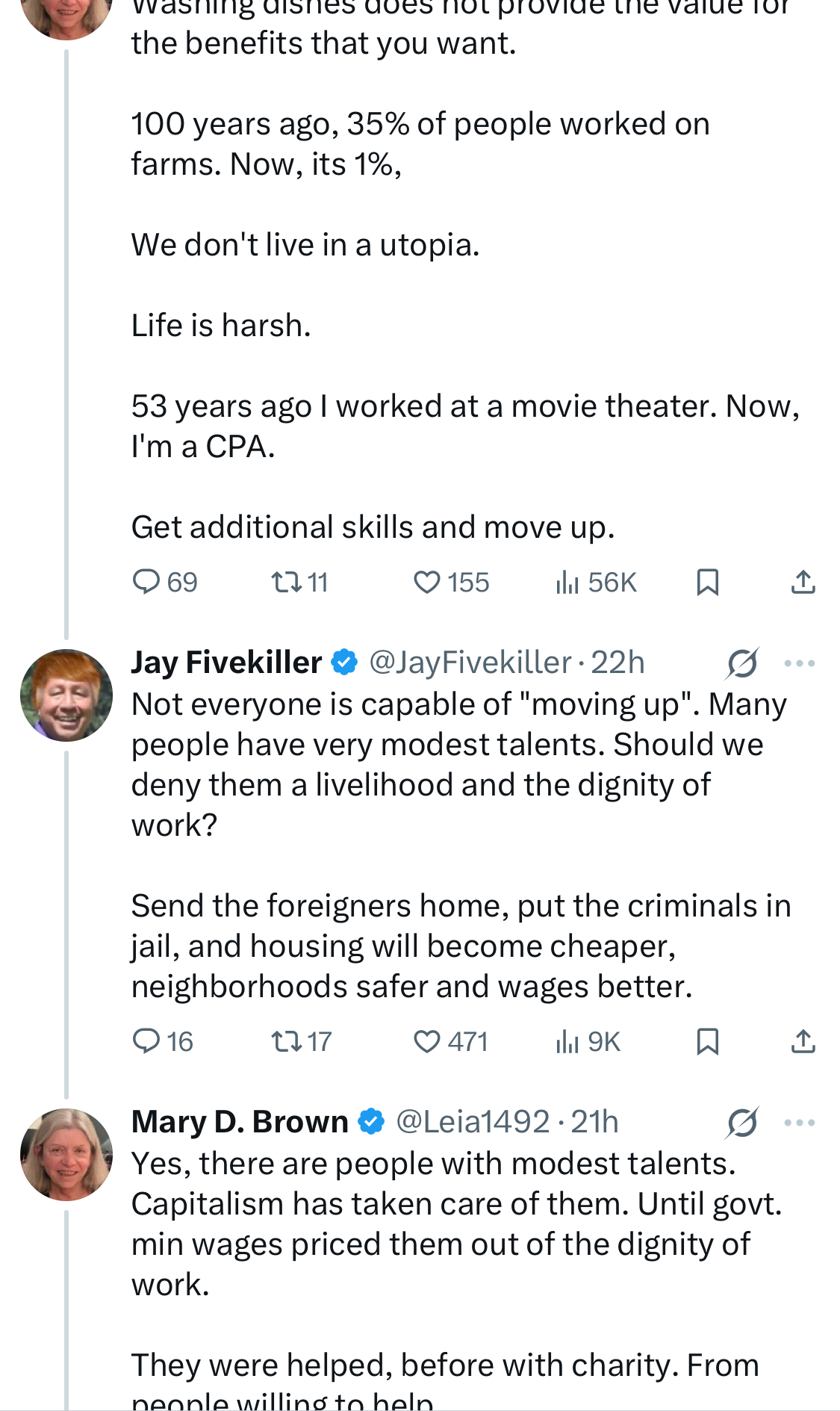Open Jay Fivekiller display name link

pyautogui.click(x=226, y=663)
